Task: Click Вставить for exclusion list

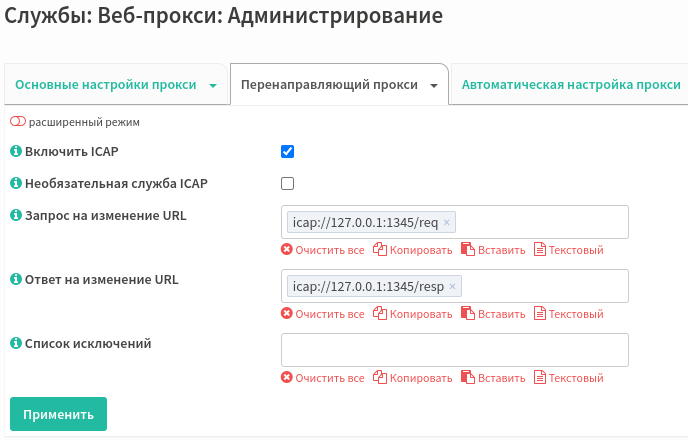Action: point(502,378)
